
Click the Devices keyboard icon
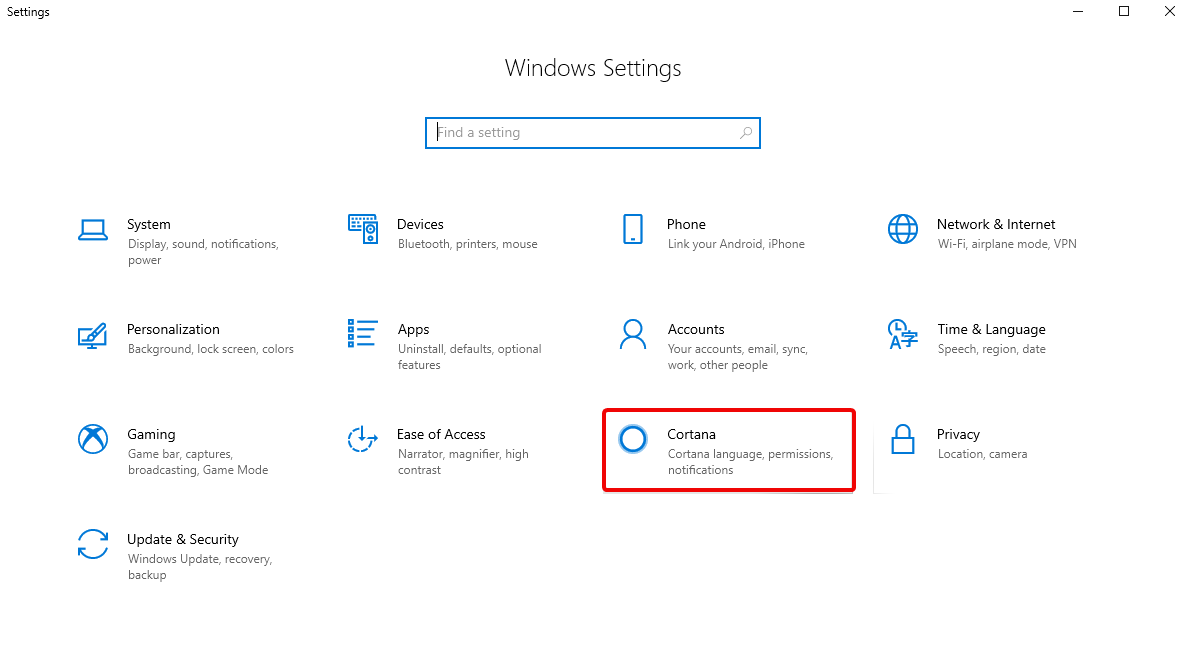(362, 229)
